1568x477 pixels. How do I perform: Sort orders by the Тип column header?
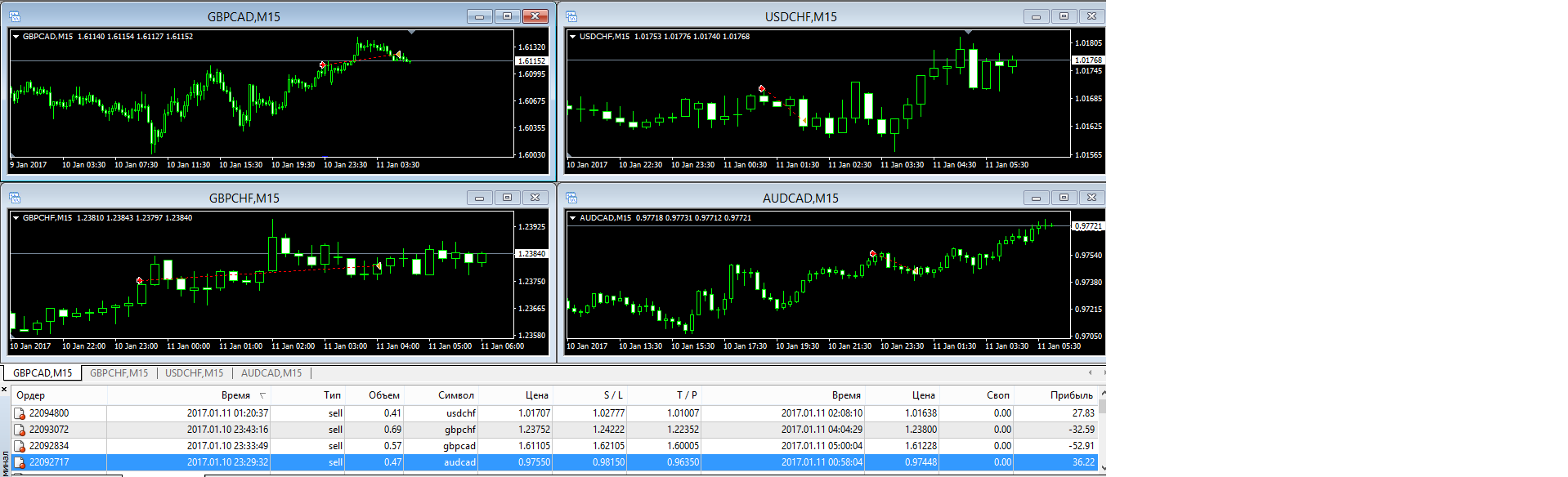[309, 395]
